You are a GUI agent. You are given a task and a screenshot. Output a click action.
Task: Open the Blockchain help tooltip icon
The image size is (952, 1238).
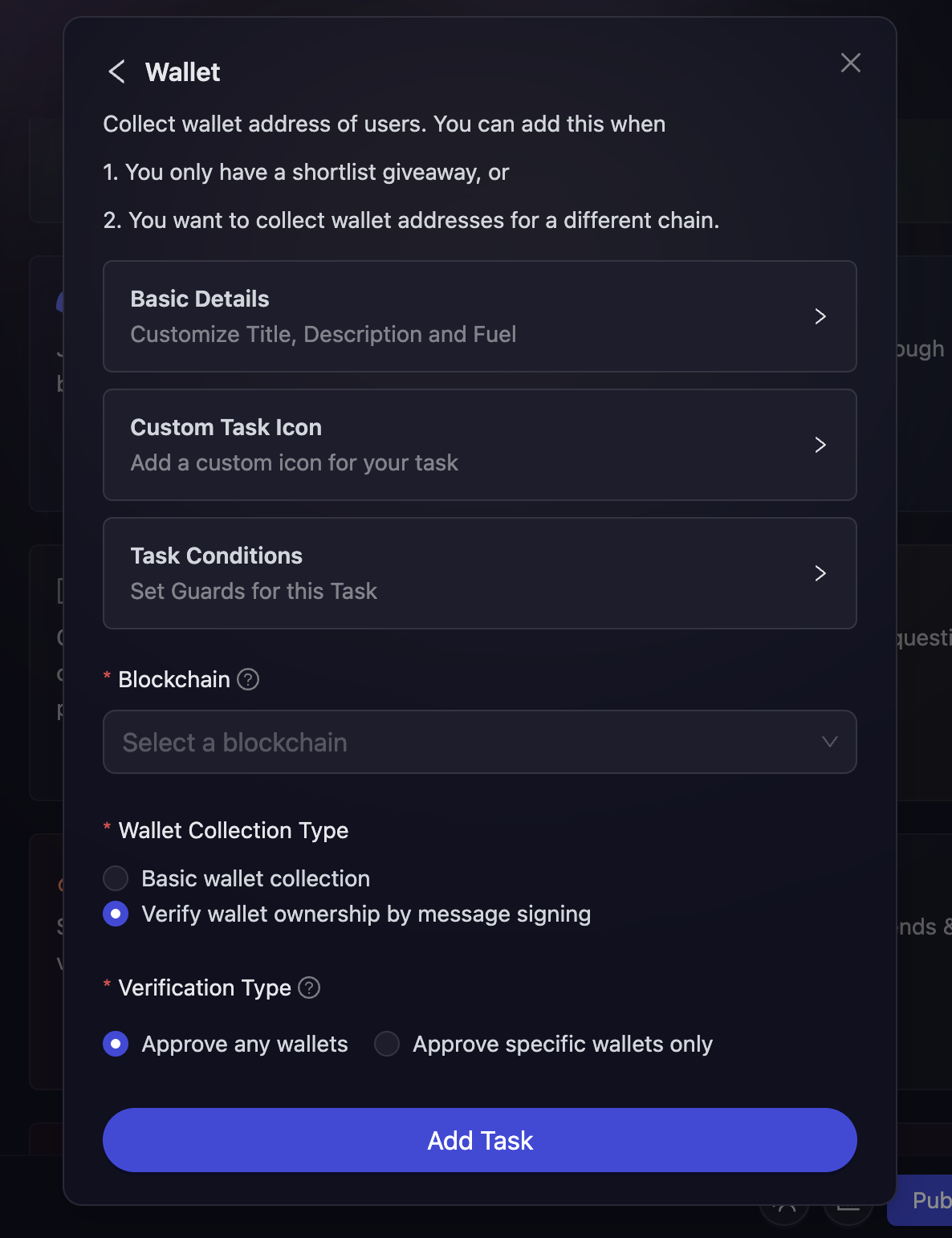[249, 679]
